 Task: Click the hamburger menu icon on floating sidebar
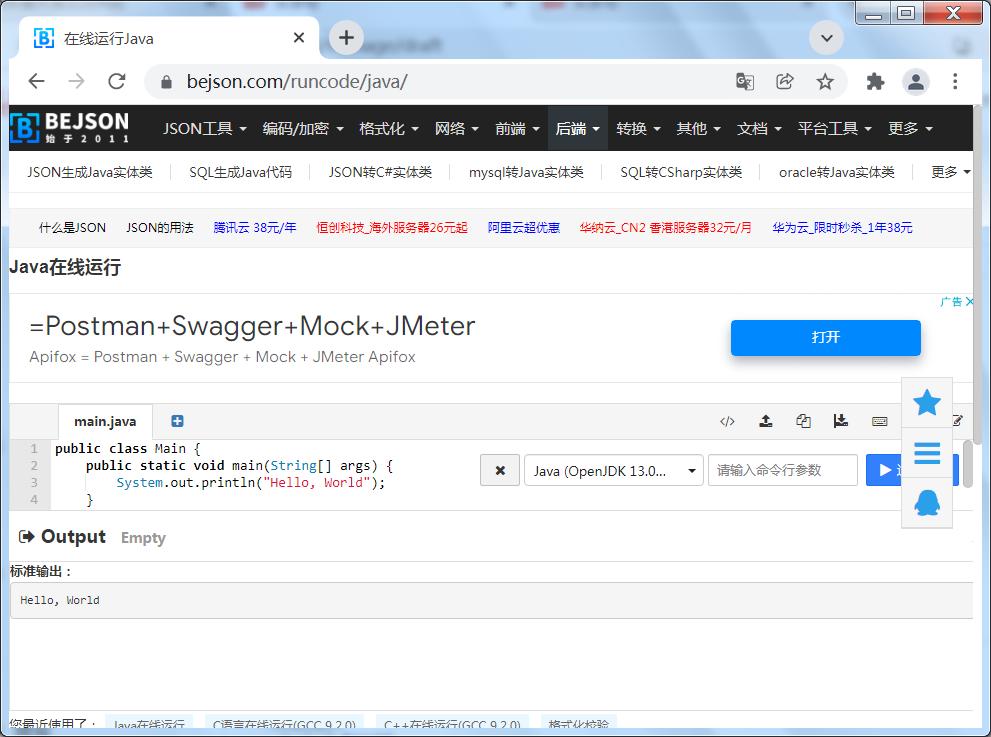tap(927, 453)
